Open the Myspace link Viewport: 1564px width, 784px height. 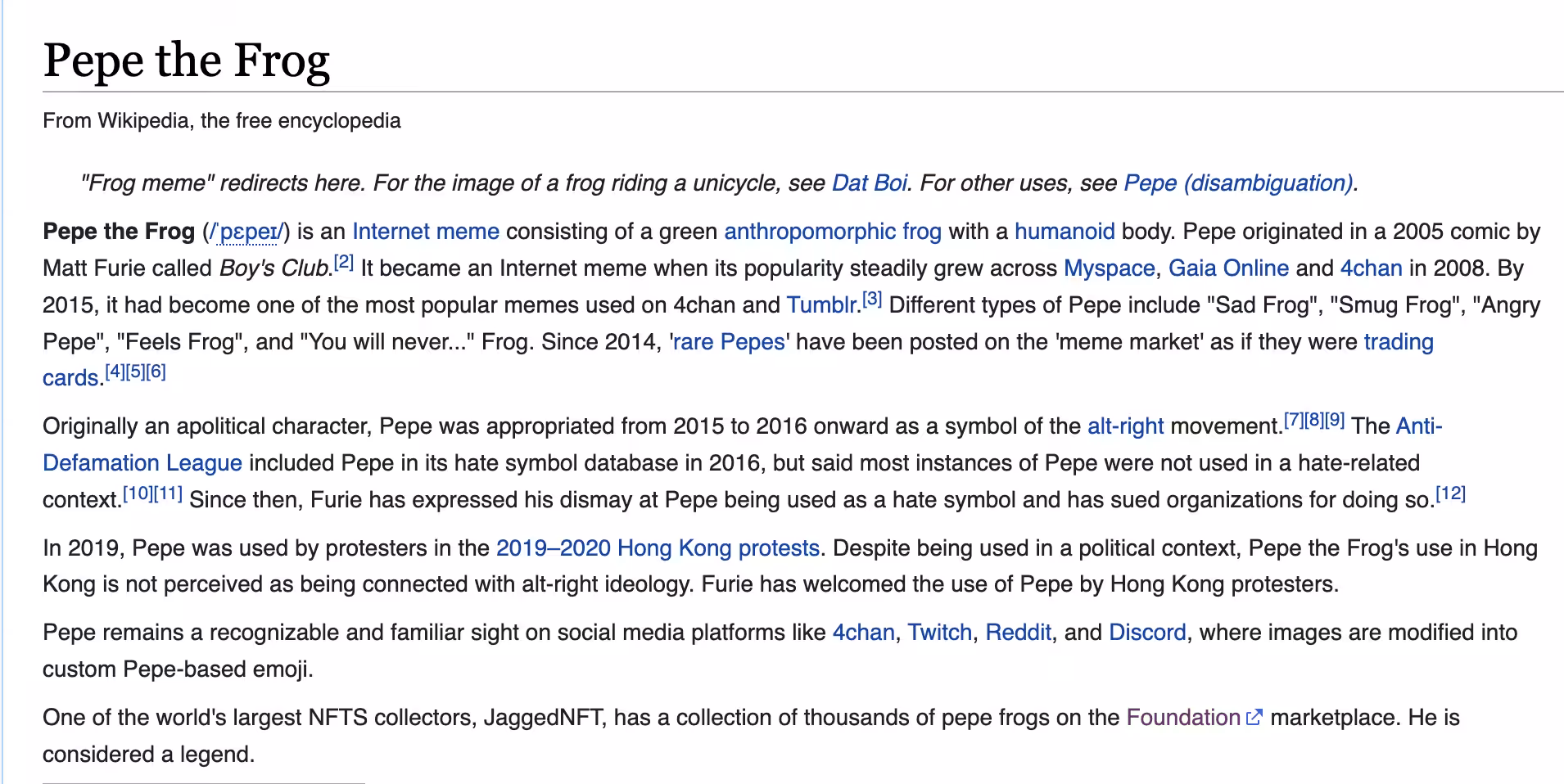[x=1110, y=268]
